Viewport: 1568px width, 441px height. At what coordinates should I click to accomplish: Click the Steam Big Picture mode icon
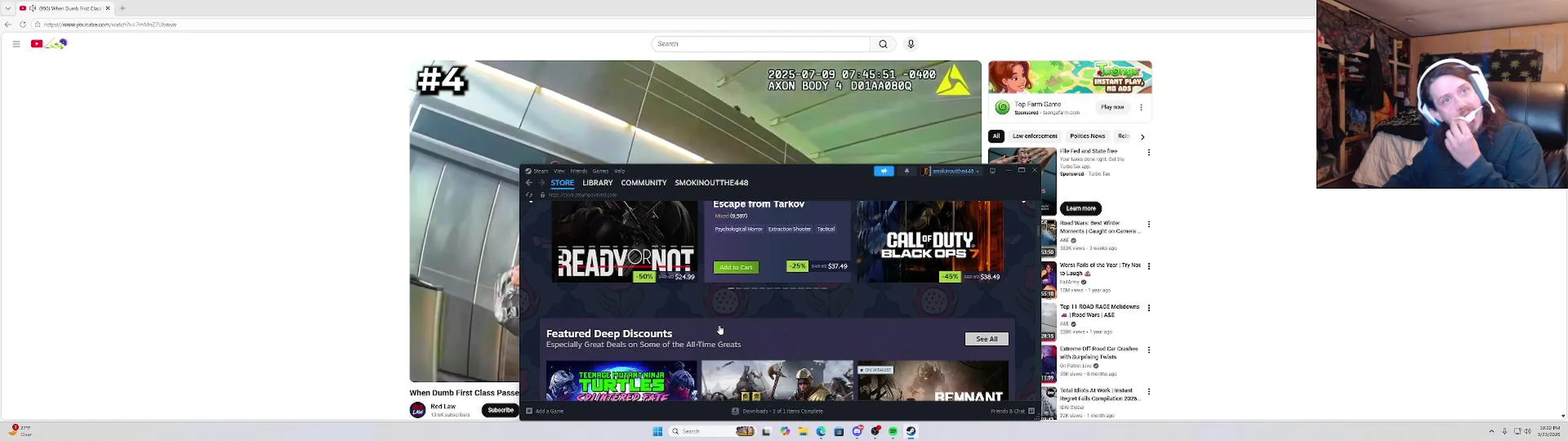pos(993,171)
